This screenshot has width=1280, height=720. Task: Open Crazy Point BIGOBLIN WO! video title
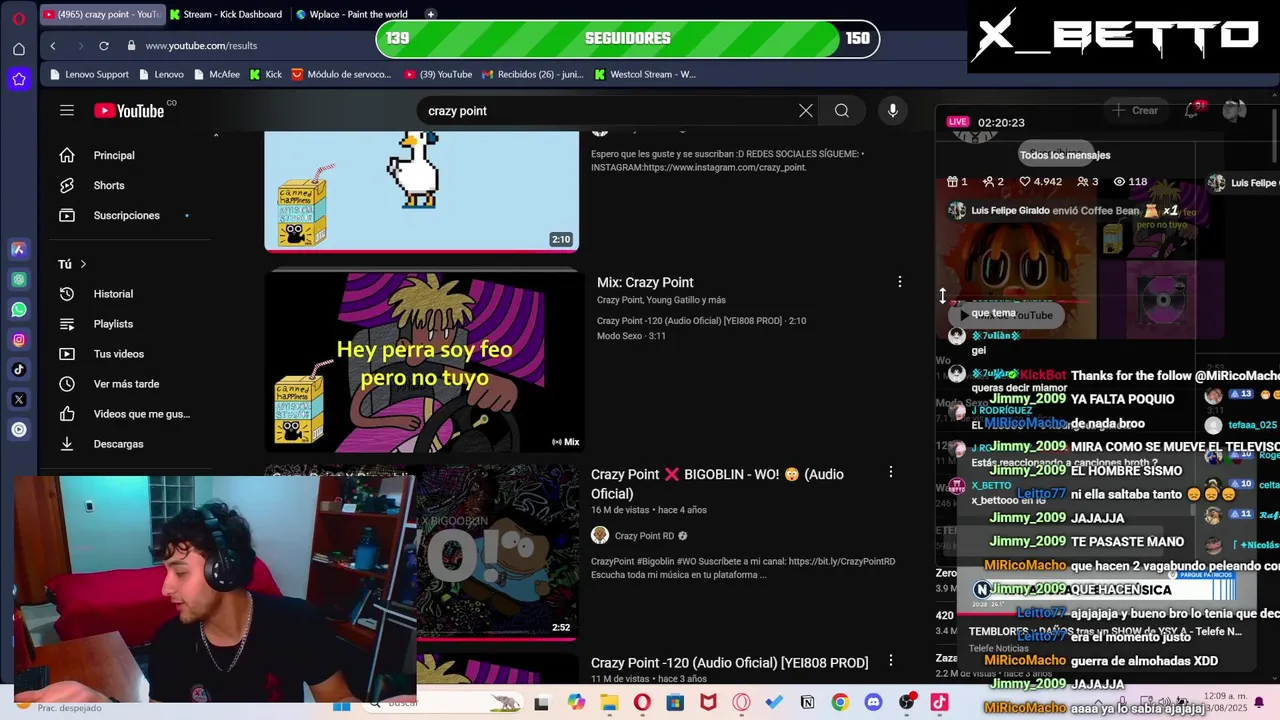(x=717, y=484)
